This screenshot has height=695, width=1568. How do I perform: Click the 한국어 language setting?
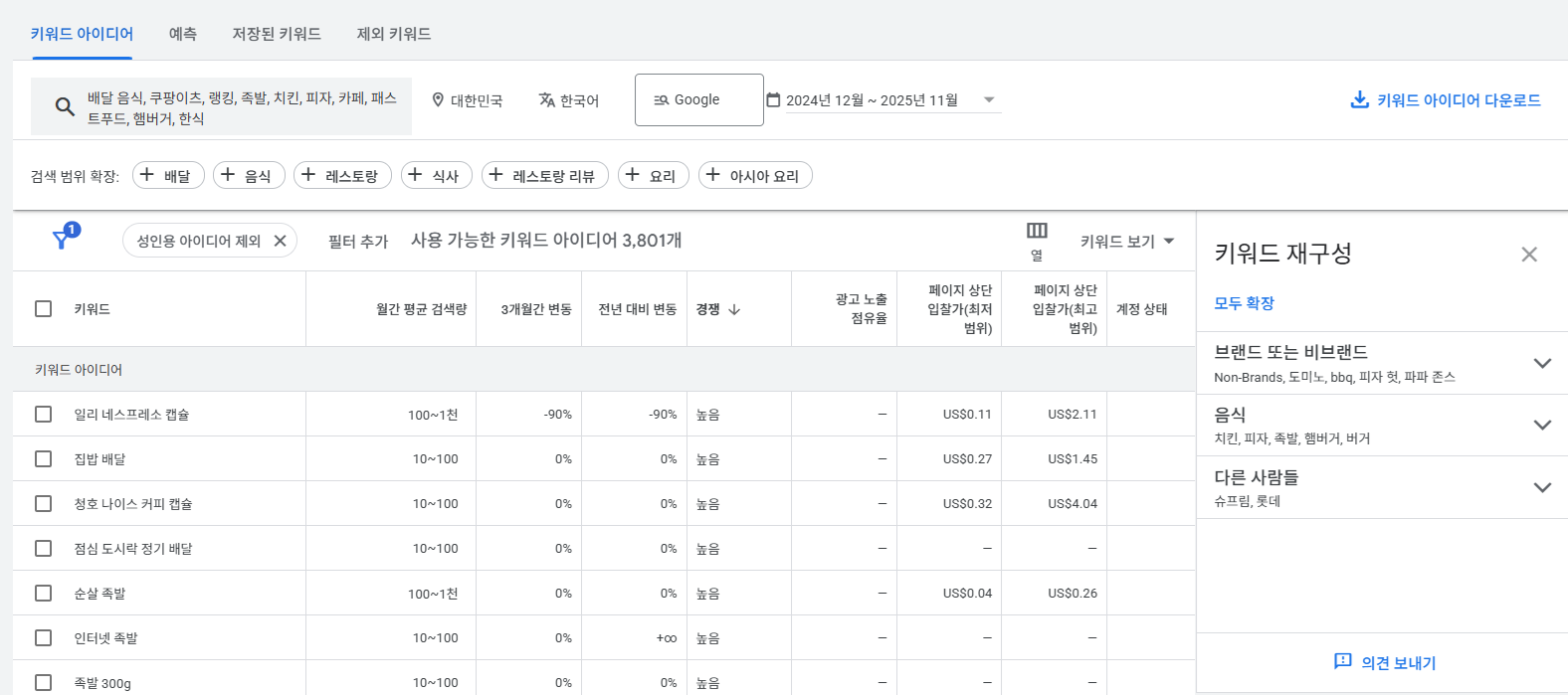pos(568,100)
